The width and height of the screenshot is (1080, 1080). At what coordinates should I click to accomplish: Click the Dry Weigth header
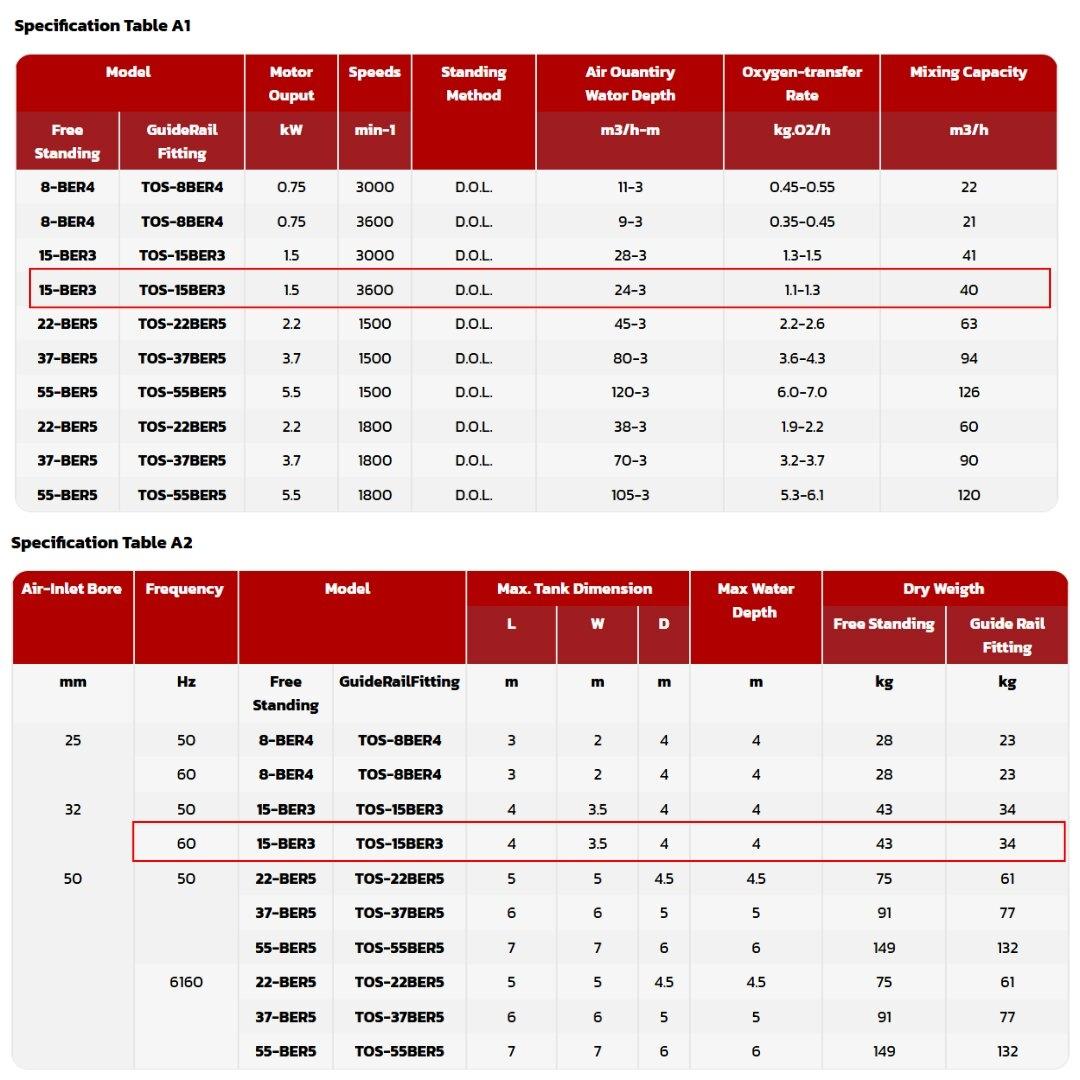(944, 589)
